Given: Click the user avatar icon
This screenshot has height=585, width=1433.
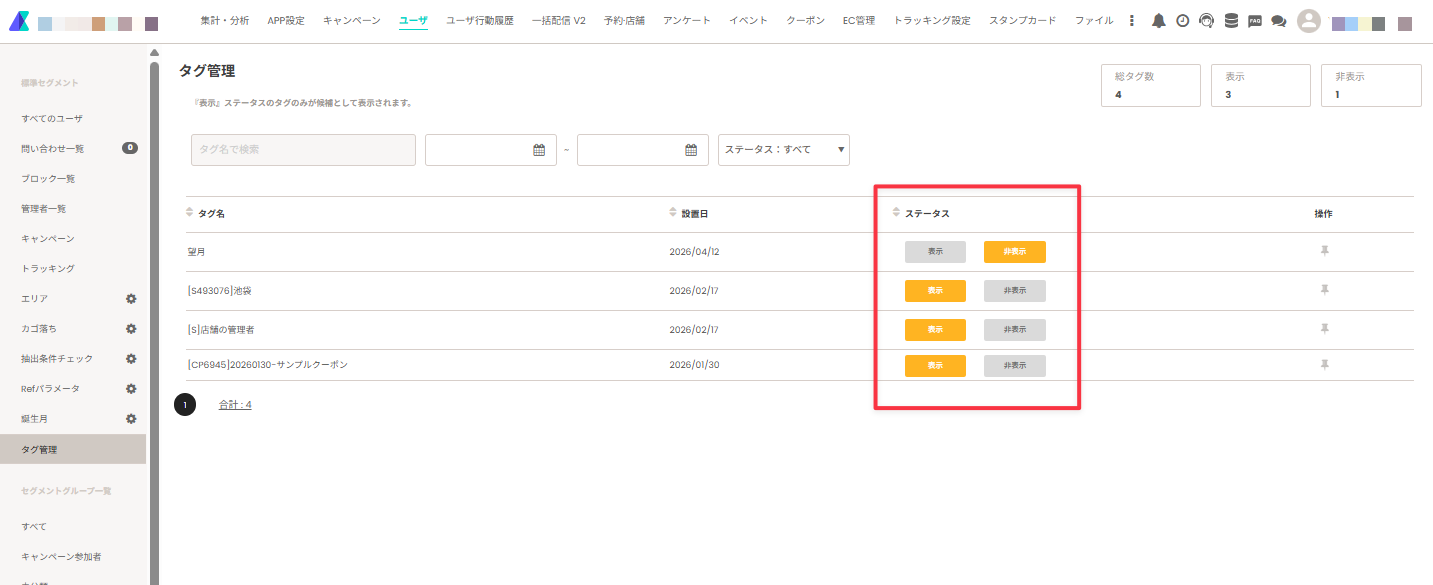Looking at the screenshot, I should click(x=1308, y=21).
